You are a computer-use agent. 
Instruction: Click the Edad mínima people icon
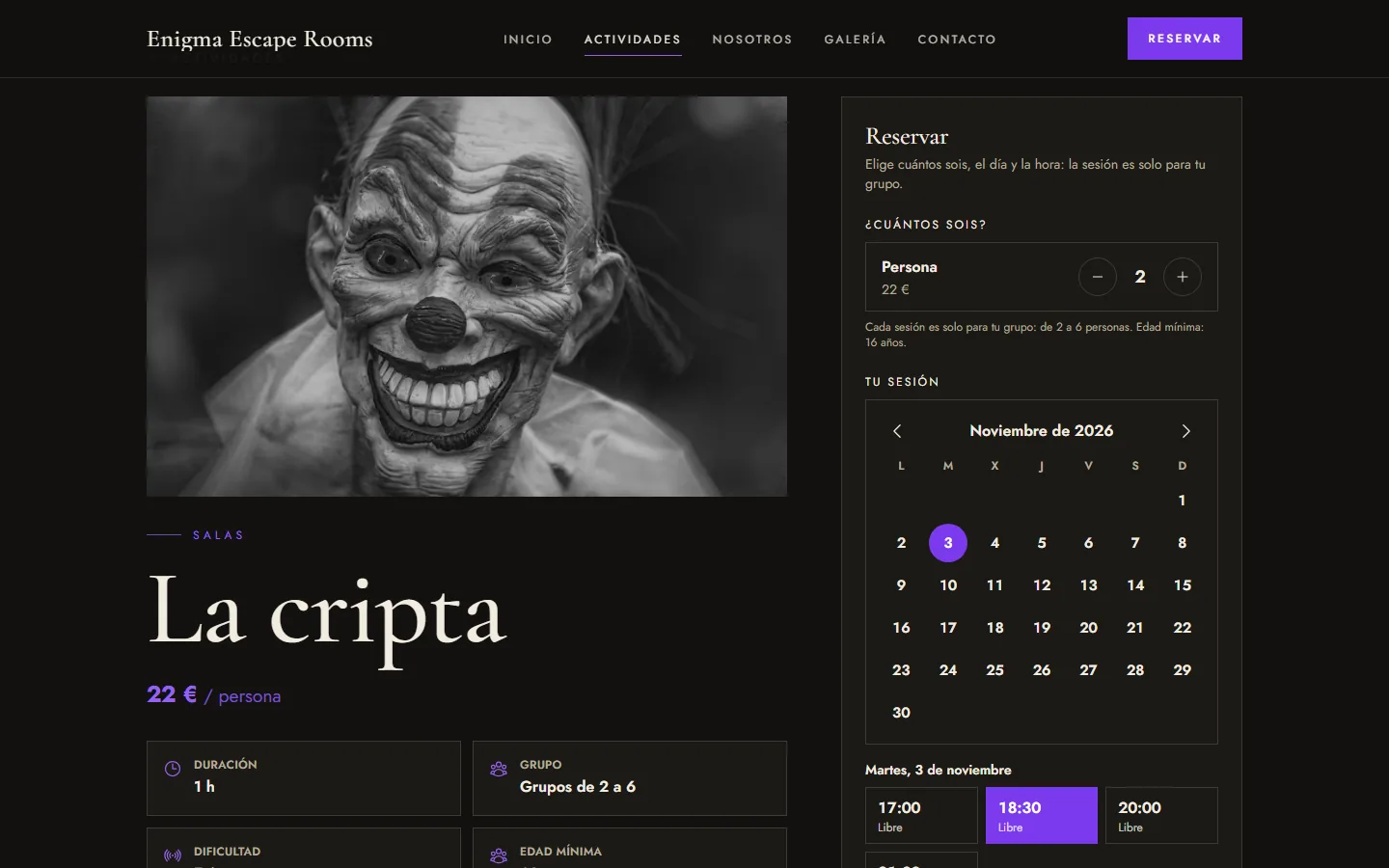(499, 855)
